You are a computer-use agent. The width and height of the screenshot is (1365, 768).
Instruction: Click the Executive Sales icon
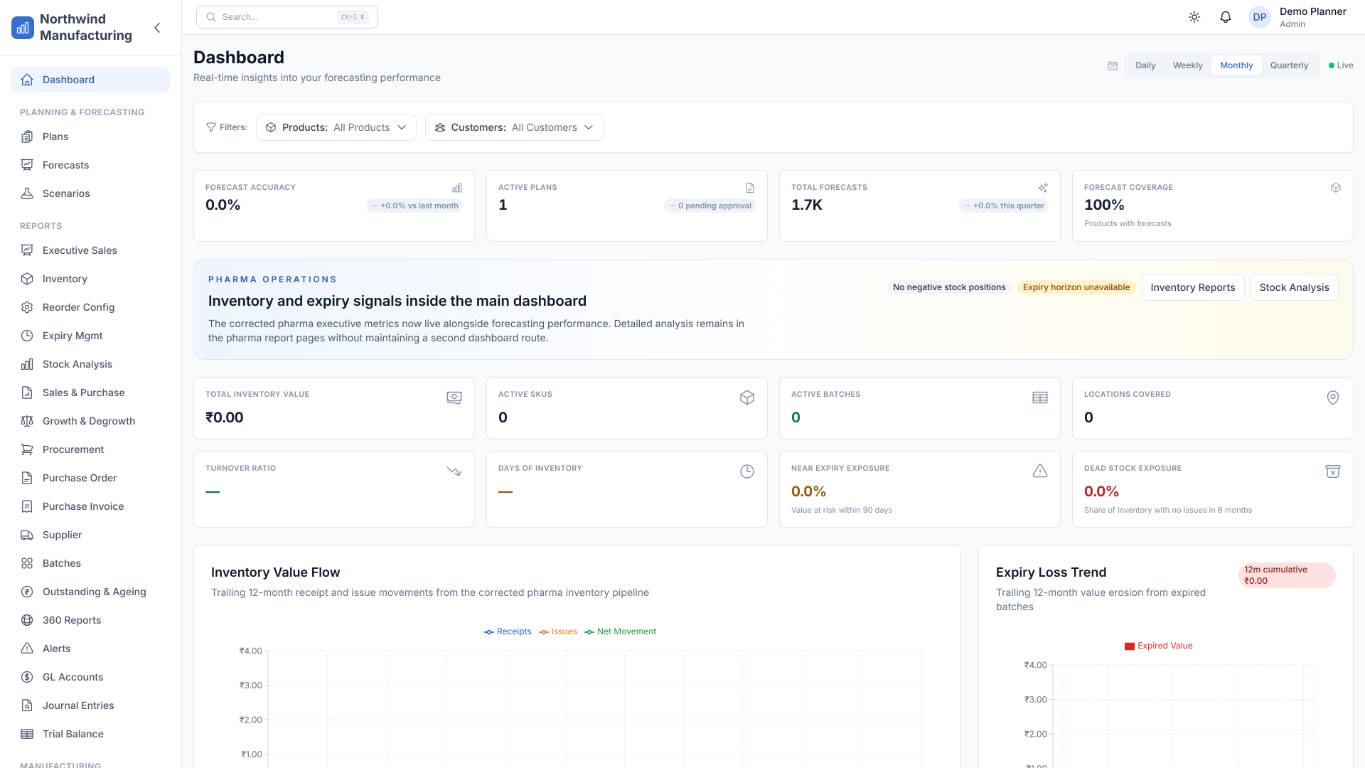(x=27, y=250)
